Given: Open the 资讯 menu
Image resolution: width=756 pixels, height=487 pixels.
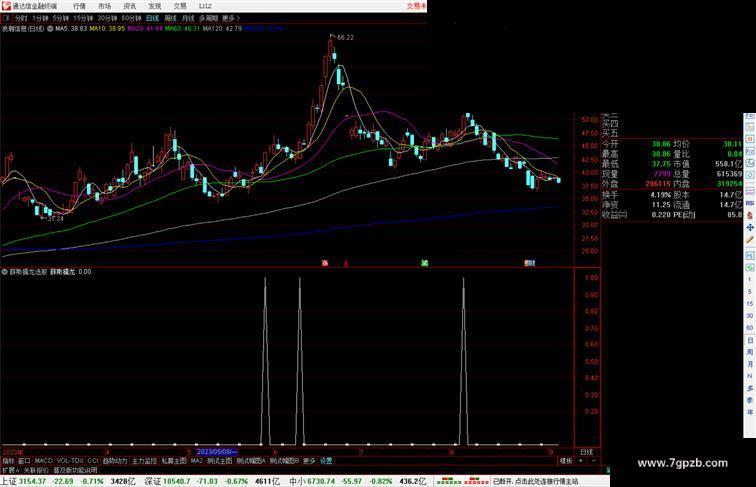Looking at the screenshot, I should (130, 6).
